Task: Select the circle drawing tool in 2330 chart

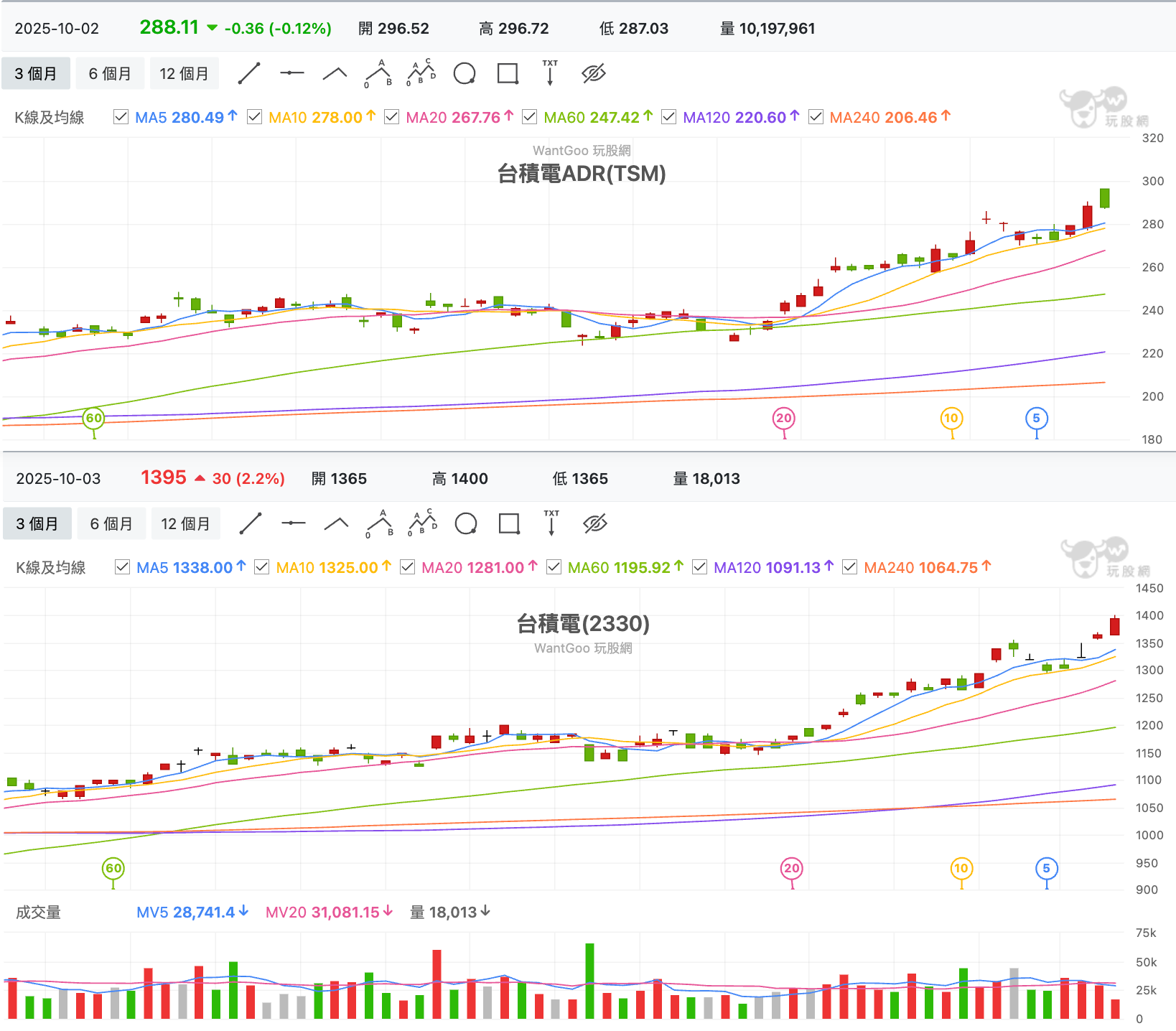Action: (466, 523)
